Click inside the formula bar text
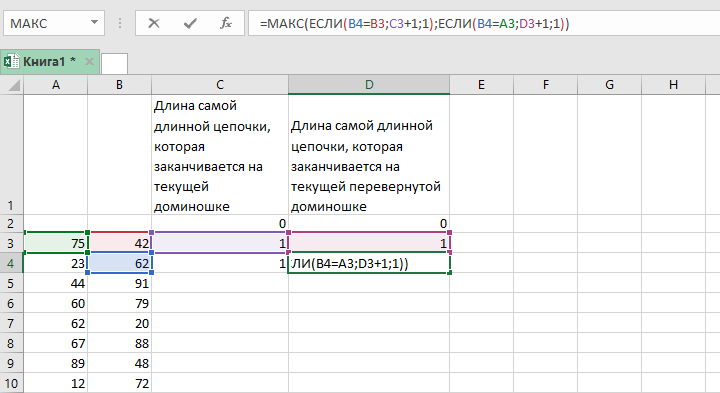 point(414,23)
